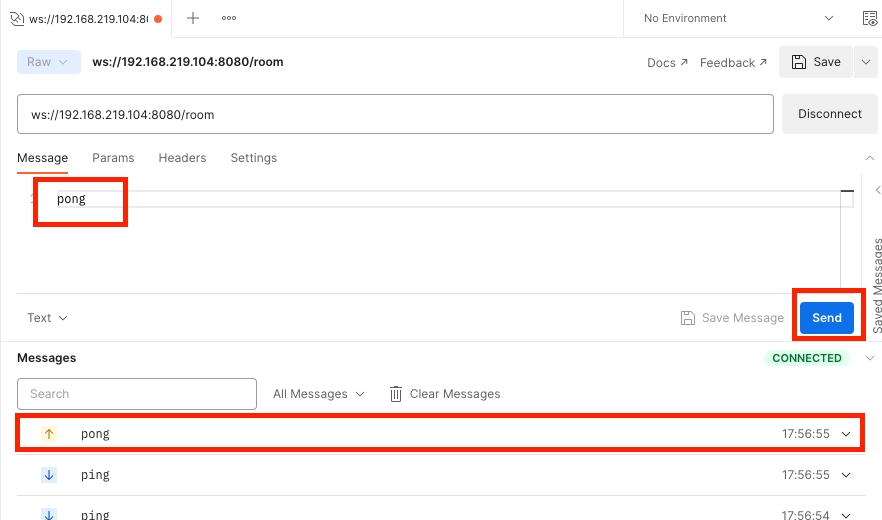Open a new tab with plus icon
The height and width of the screenshot is (520, 882).
pyautogui.click(x=193, y=18)
